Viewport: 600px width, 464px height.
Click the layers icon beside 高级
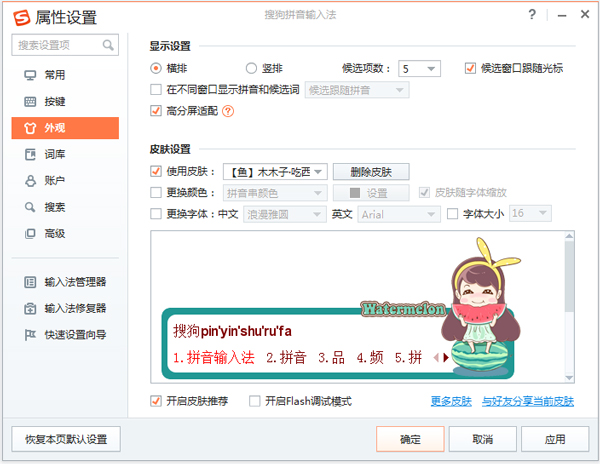click(x=30, y=233)
